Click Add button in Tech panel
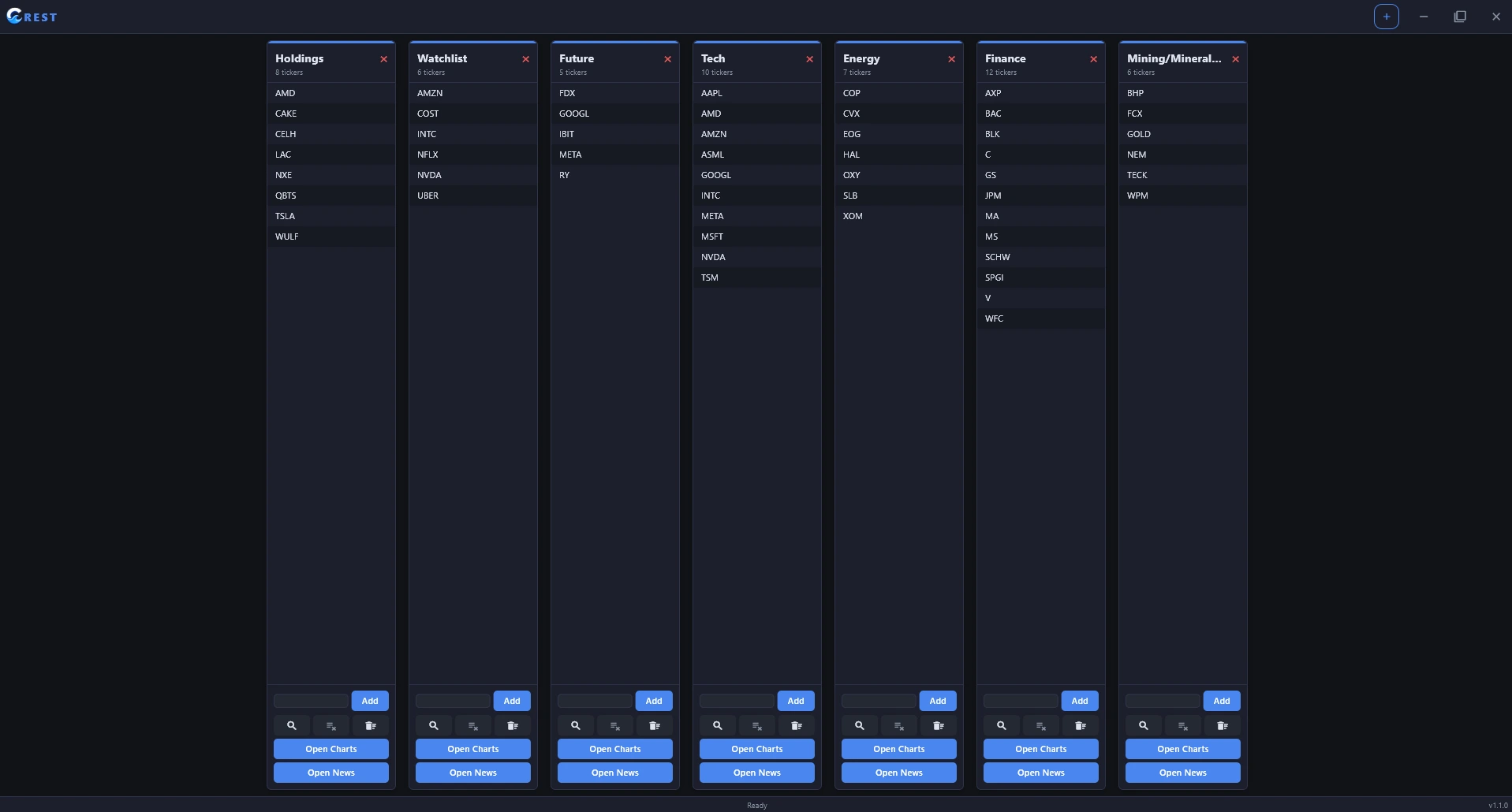This screenshot has width=1512, height=812. pyautogui.click(x=796, y=701)
